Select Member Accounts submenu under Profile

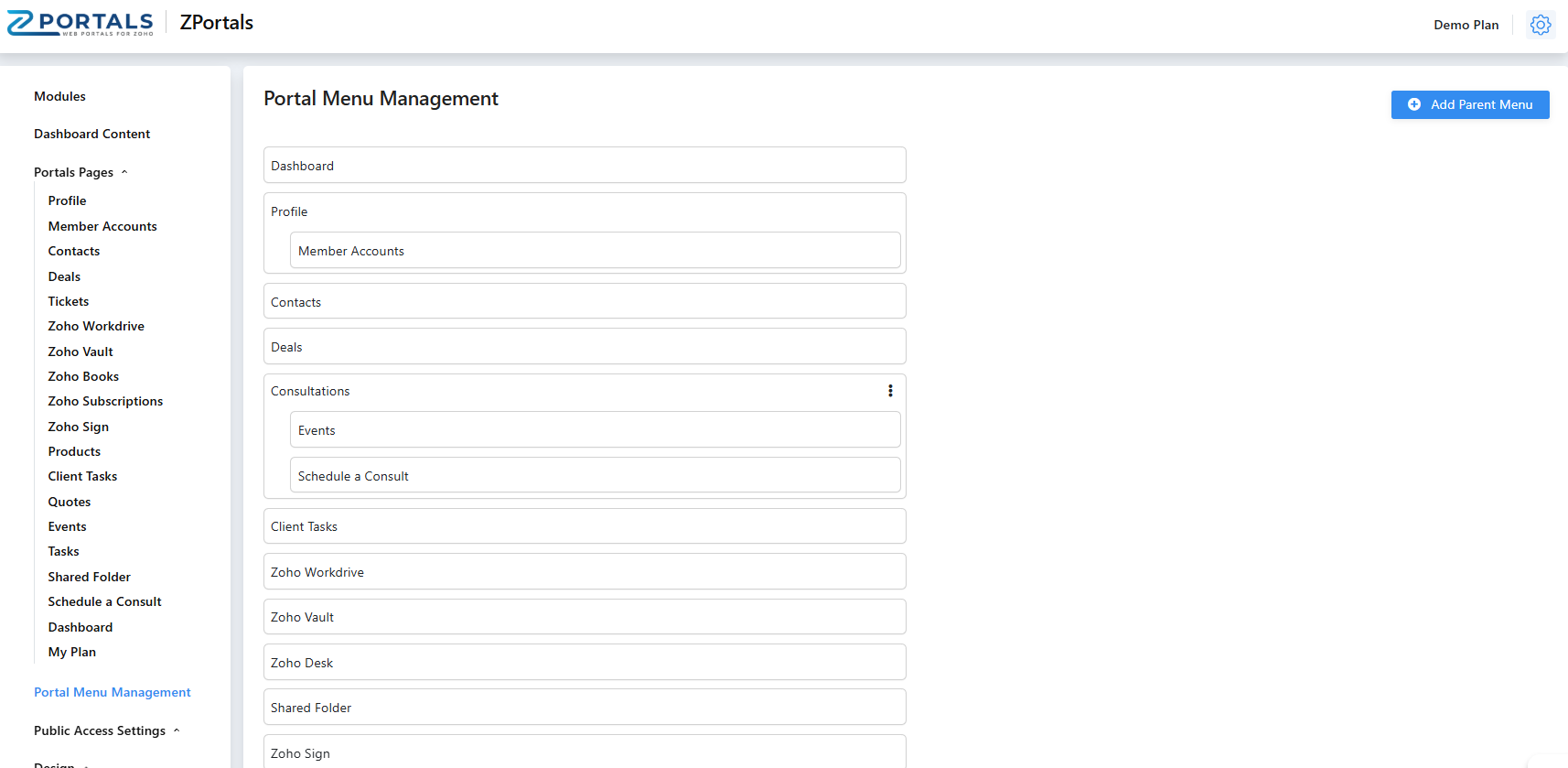point(595,251)
